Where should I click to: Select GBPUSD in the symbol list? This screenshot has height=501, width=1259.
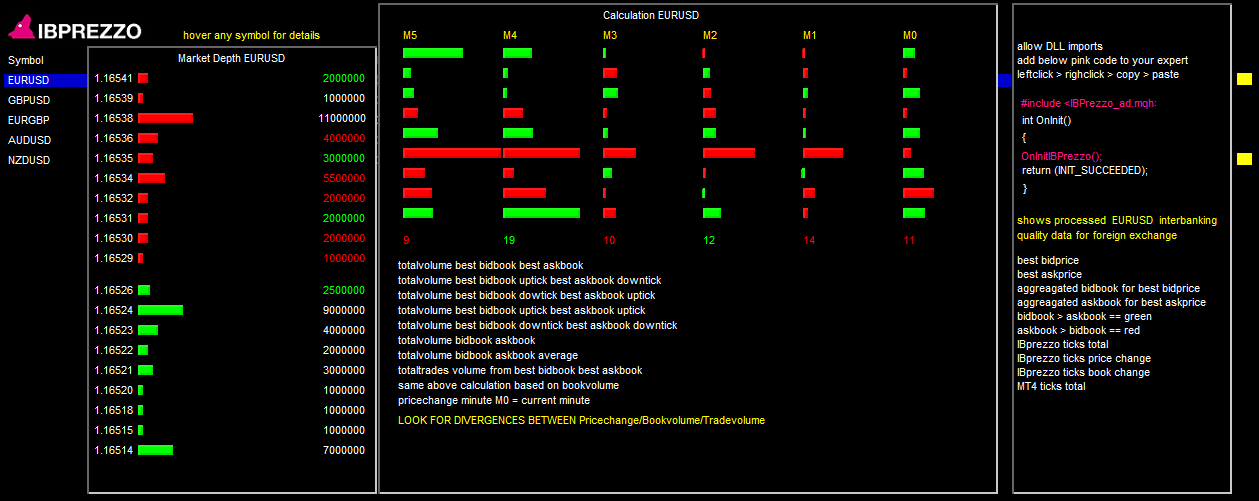click(29, 100)
